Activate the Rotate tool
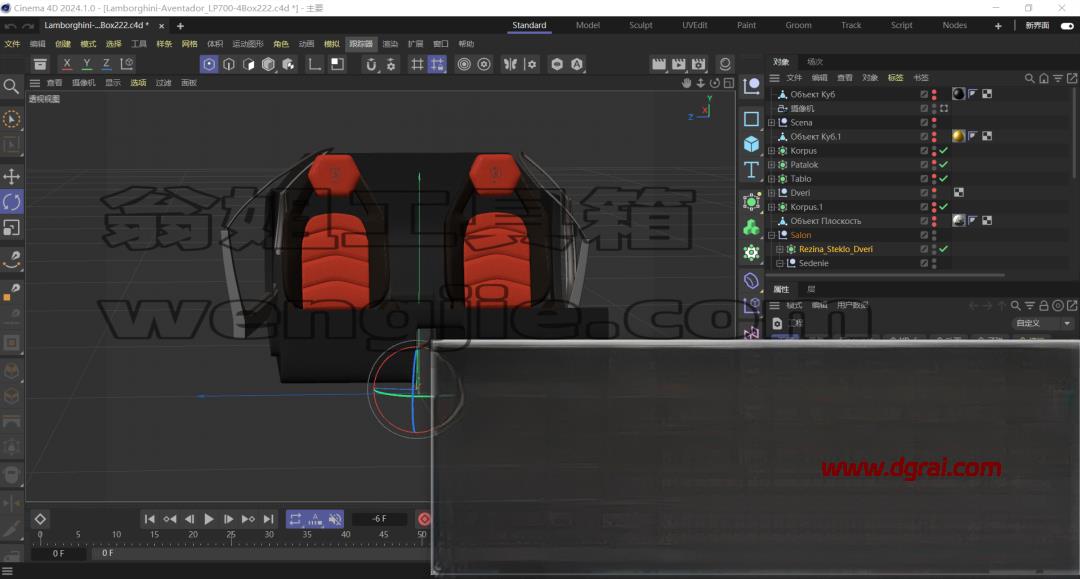This screenshot has width=1080, height=579. [x=12, y=202]
